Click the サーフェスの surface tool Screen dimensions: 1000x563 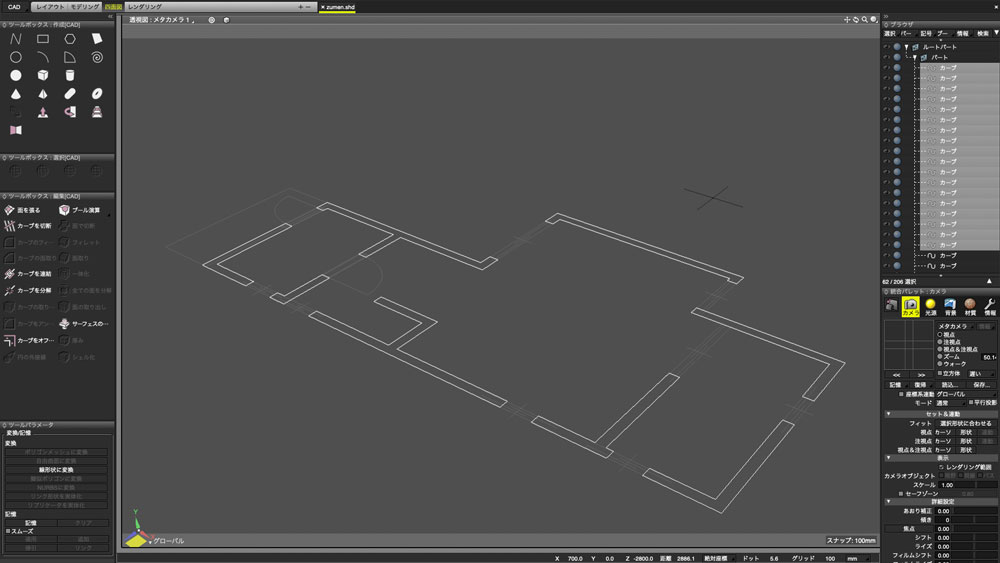84,324
